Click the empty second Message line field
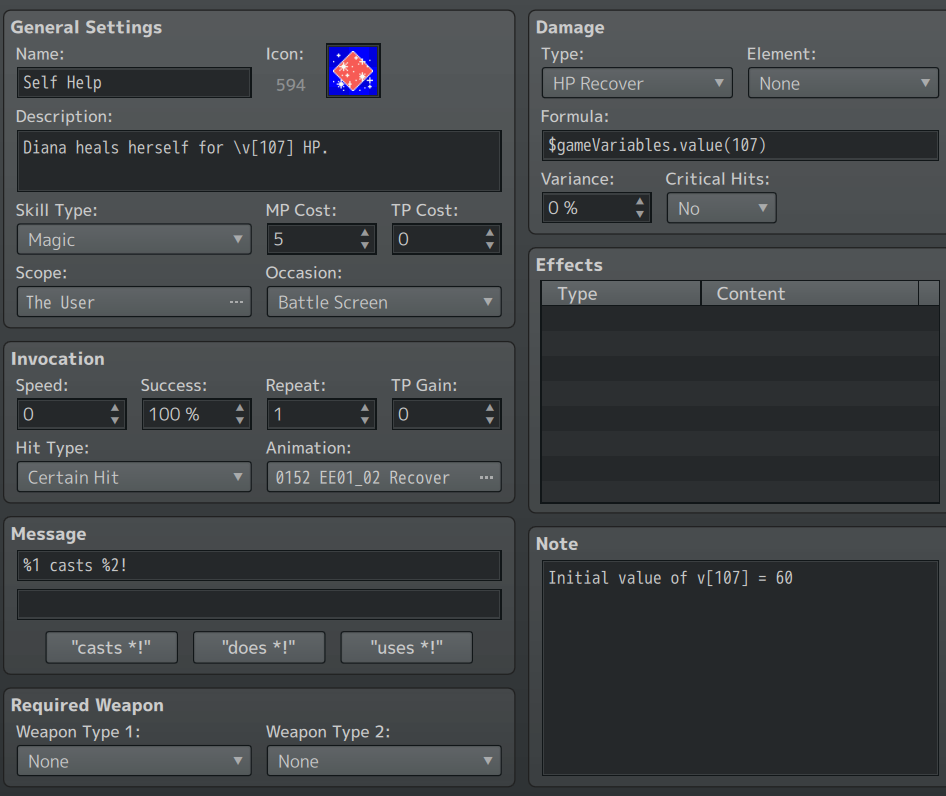Image resolution: width=946 pixels, height=796 pixels. (259, 605)
